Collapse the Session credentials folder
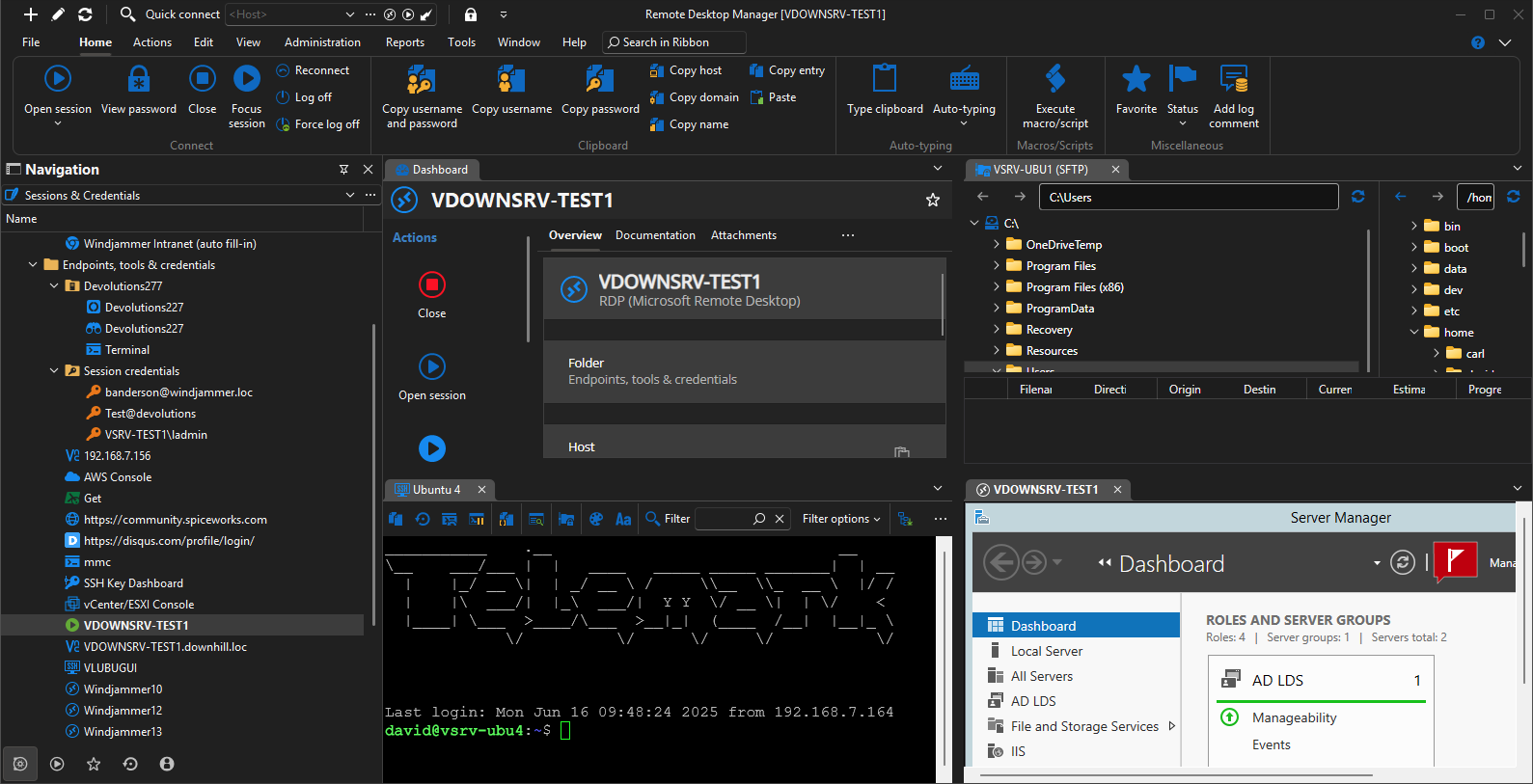The height and width of the screenshot is (784, 1533). click(54, 370)
